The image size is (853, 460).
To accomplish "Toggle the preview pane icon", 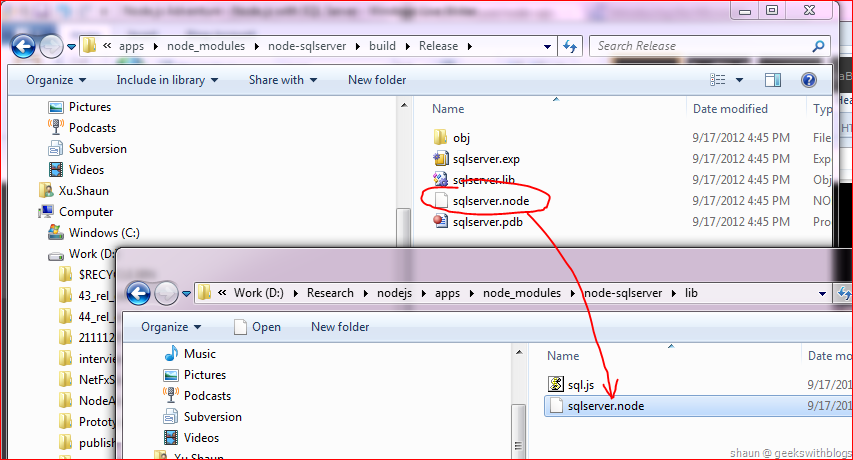I will point(772,80).
